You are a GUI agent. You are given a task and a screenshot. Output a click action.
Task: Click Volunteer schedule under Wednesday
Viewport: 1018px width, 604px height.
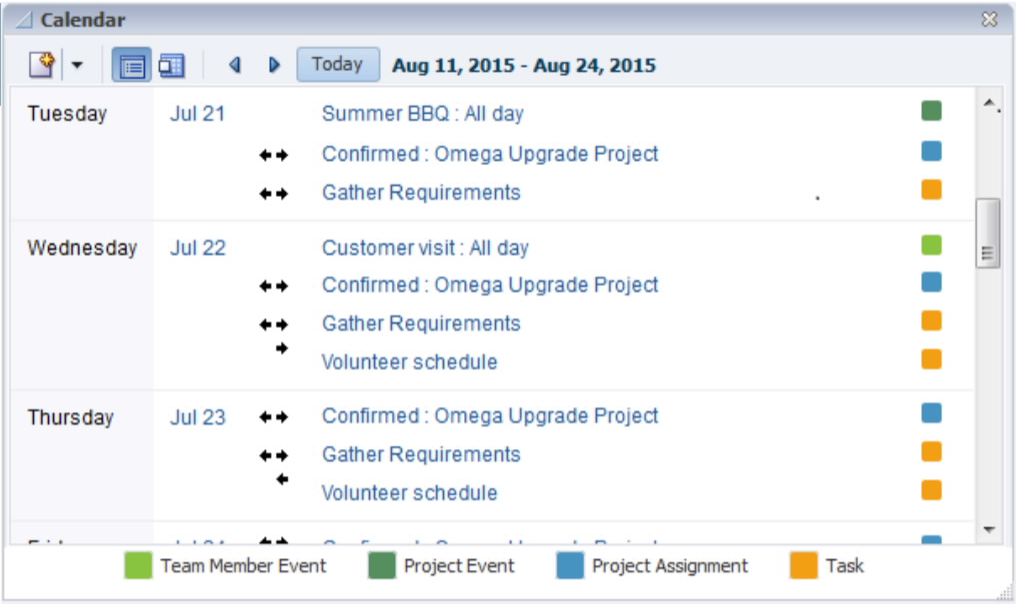(x=409, y=362)
